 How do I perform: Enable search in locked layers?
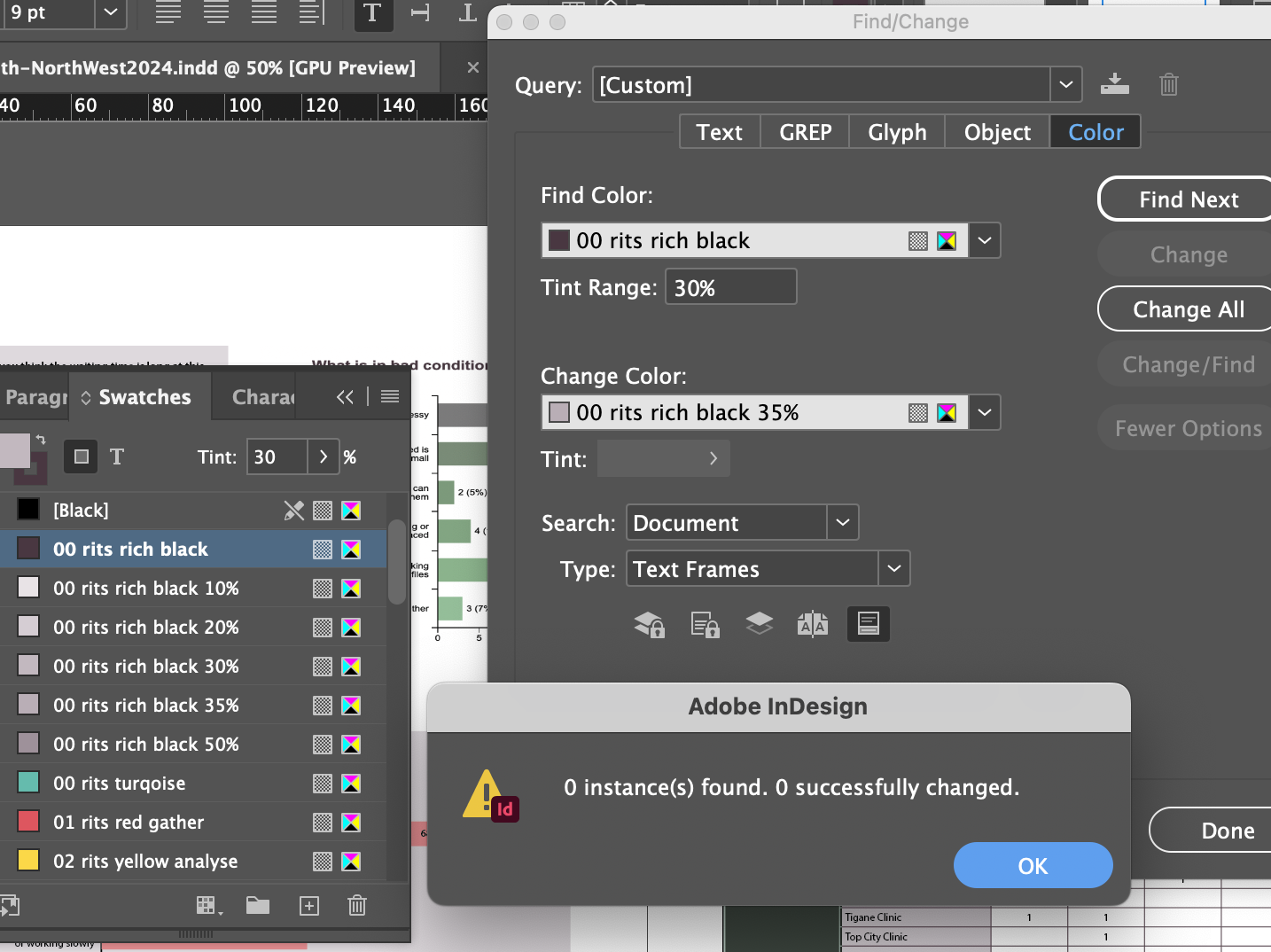pyautogui.click(x=649, y=624)
